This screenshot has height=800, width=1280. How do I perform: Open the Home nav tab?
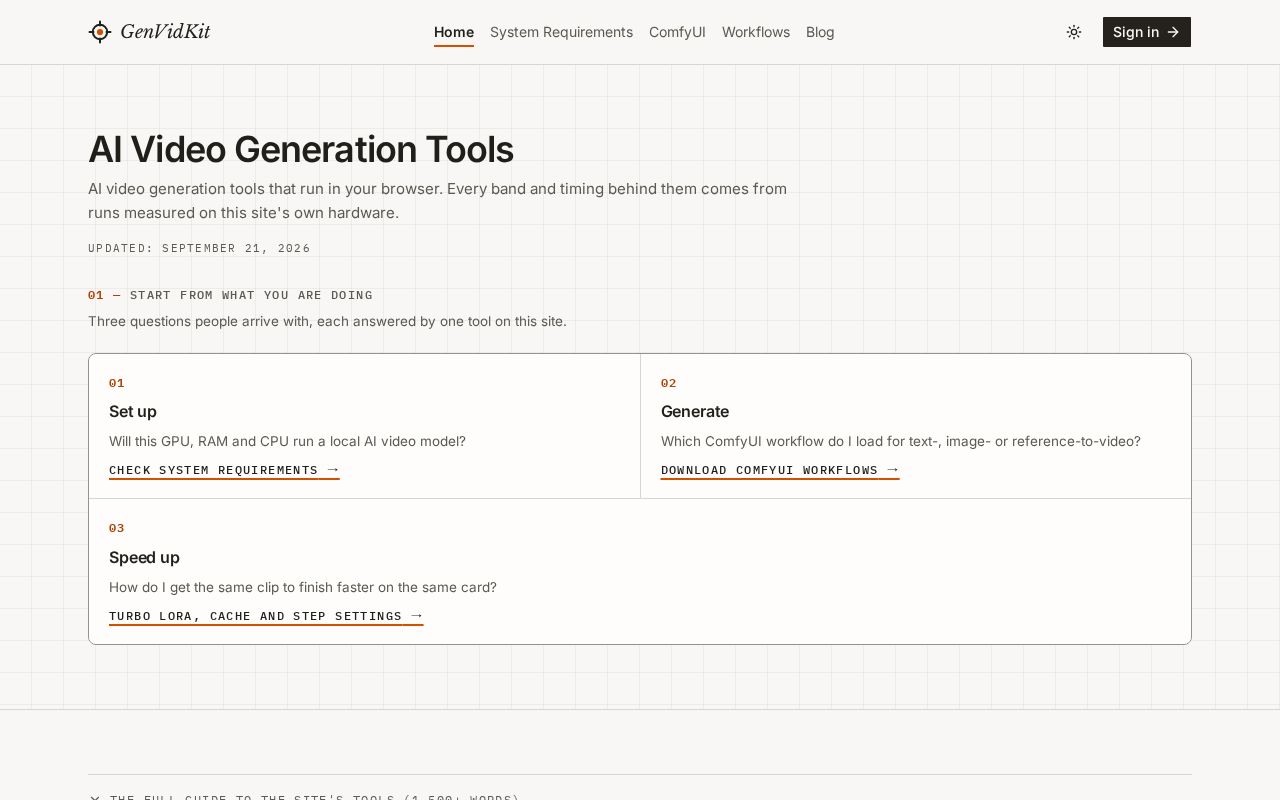454,32
